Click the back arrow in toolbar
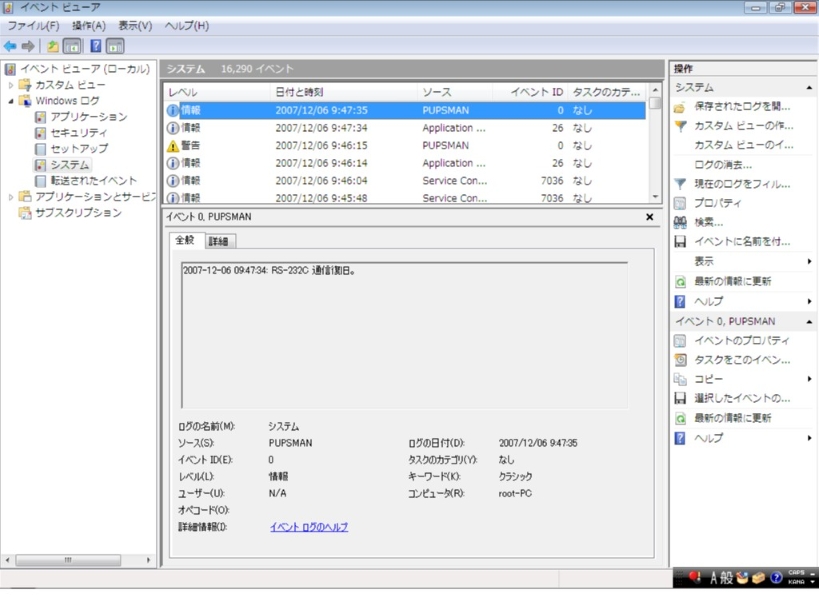The image size is (819, 614). coord(10,46)
